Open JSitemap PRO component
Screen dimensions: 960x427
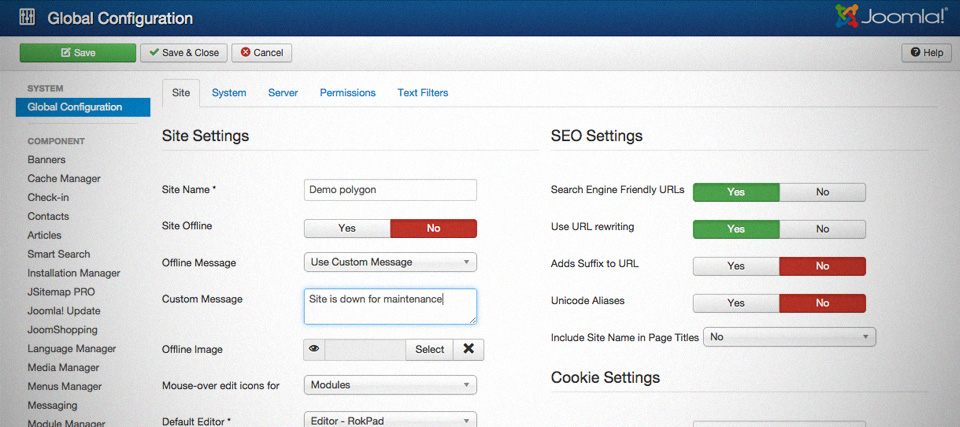pyautogui.click(x=61, y=292)
